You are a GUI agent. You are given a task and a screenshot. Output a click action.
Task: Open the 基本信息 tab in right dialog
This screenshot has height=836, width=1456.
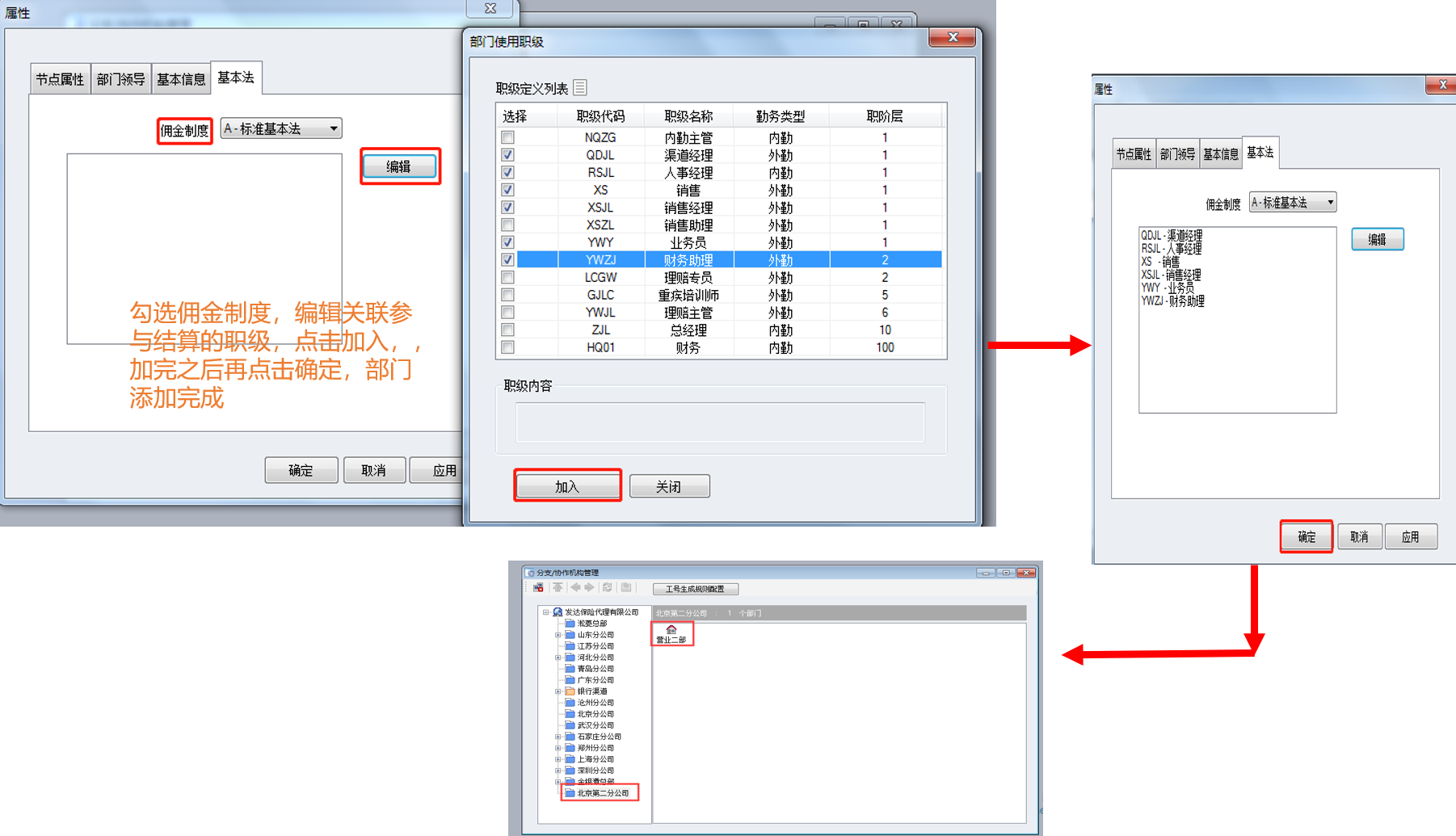tap(1220, 154)
